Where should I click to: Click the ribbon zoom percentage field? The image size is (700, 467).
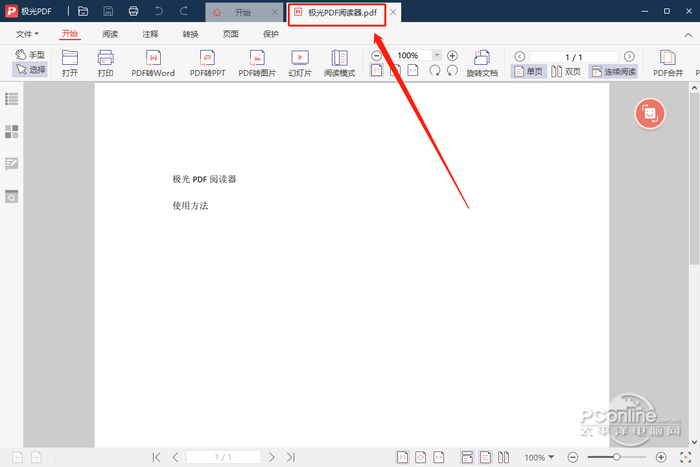tap(408, 55)
